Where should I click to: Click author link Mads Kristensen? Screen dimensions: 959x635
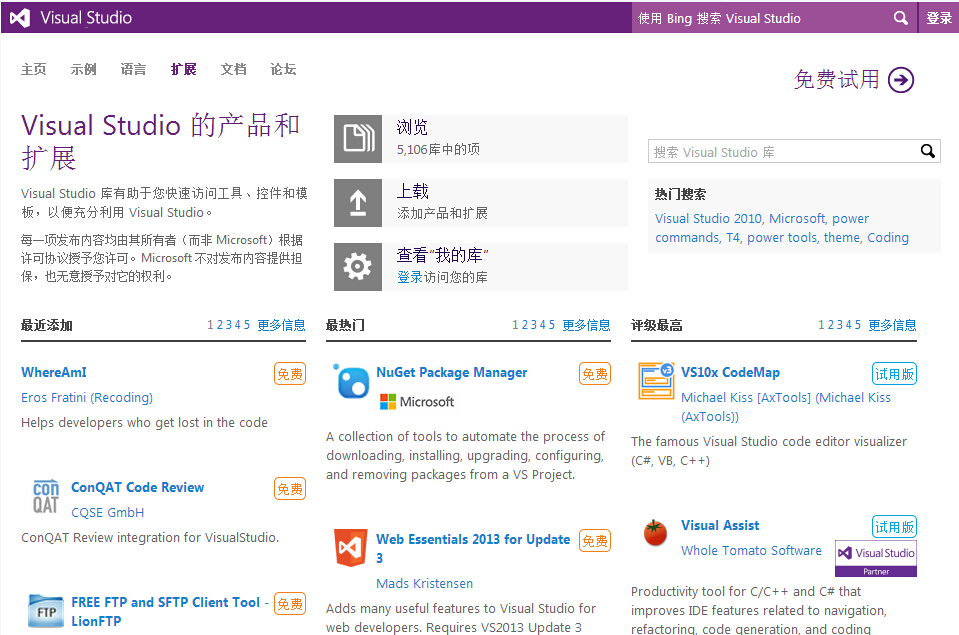[424, 584]
